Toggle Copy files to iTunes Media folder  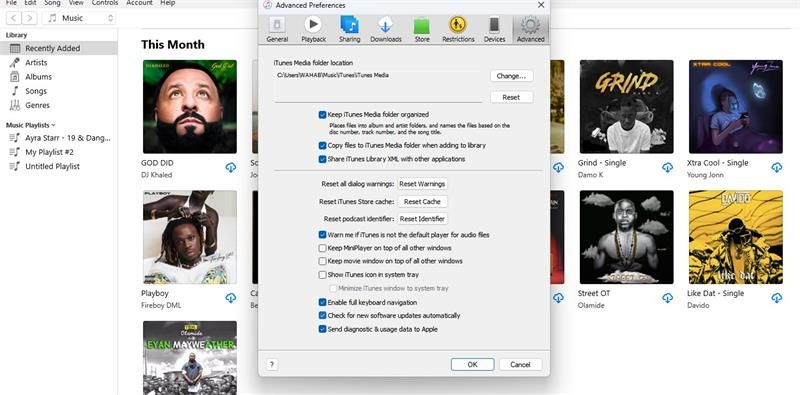[322, 145]
